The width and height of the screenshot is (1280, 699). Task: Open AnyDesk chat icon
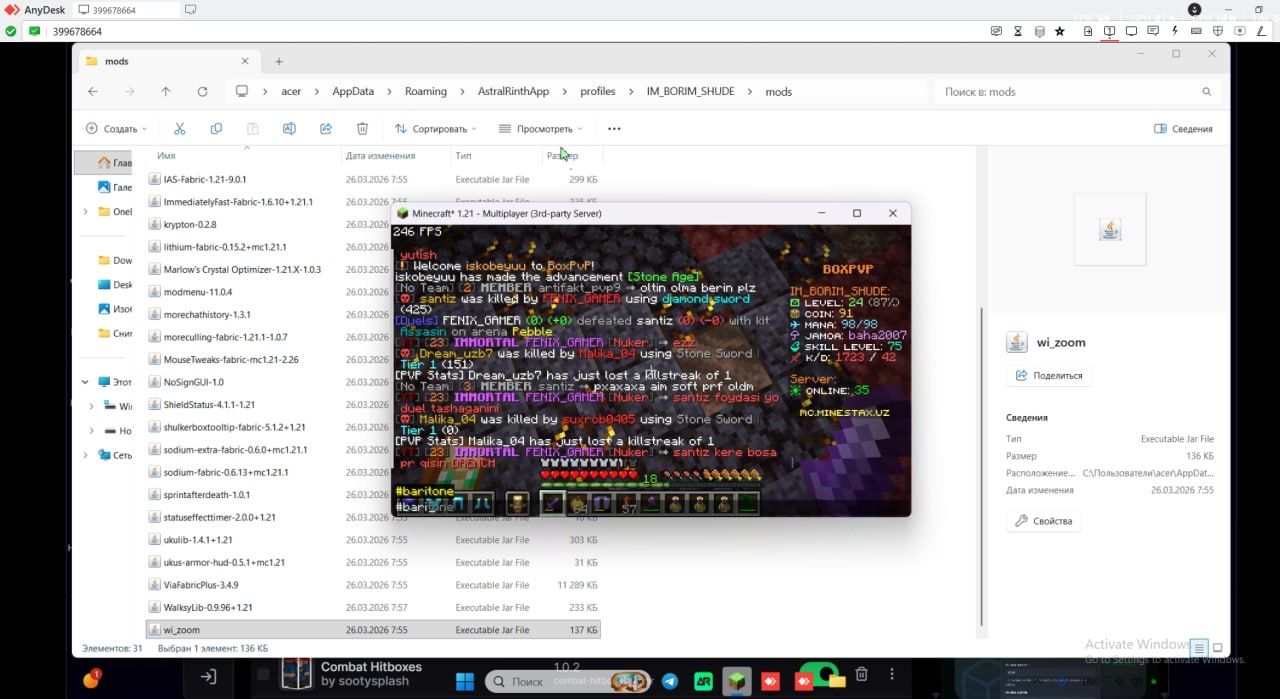click(x=1153, y=31)
